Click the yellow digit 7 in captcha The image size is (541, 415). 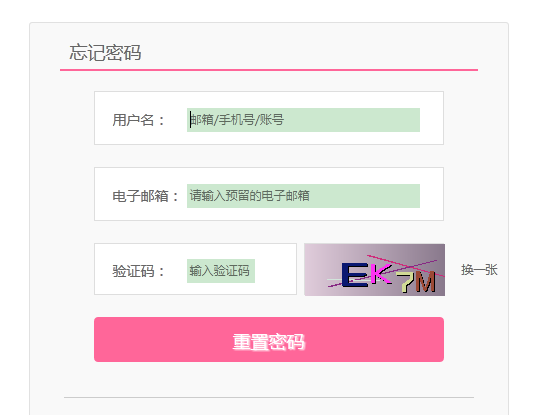406,282
